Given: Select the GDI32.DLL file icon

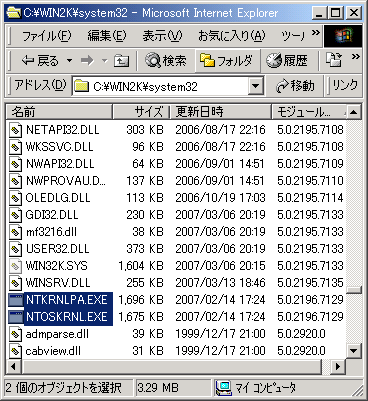Looking at the screenshot, I should [x=15, y=215].
